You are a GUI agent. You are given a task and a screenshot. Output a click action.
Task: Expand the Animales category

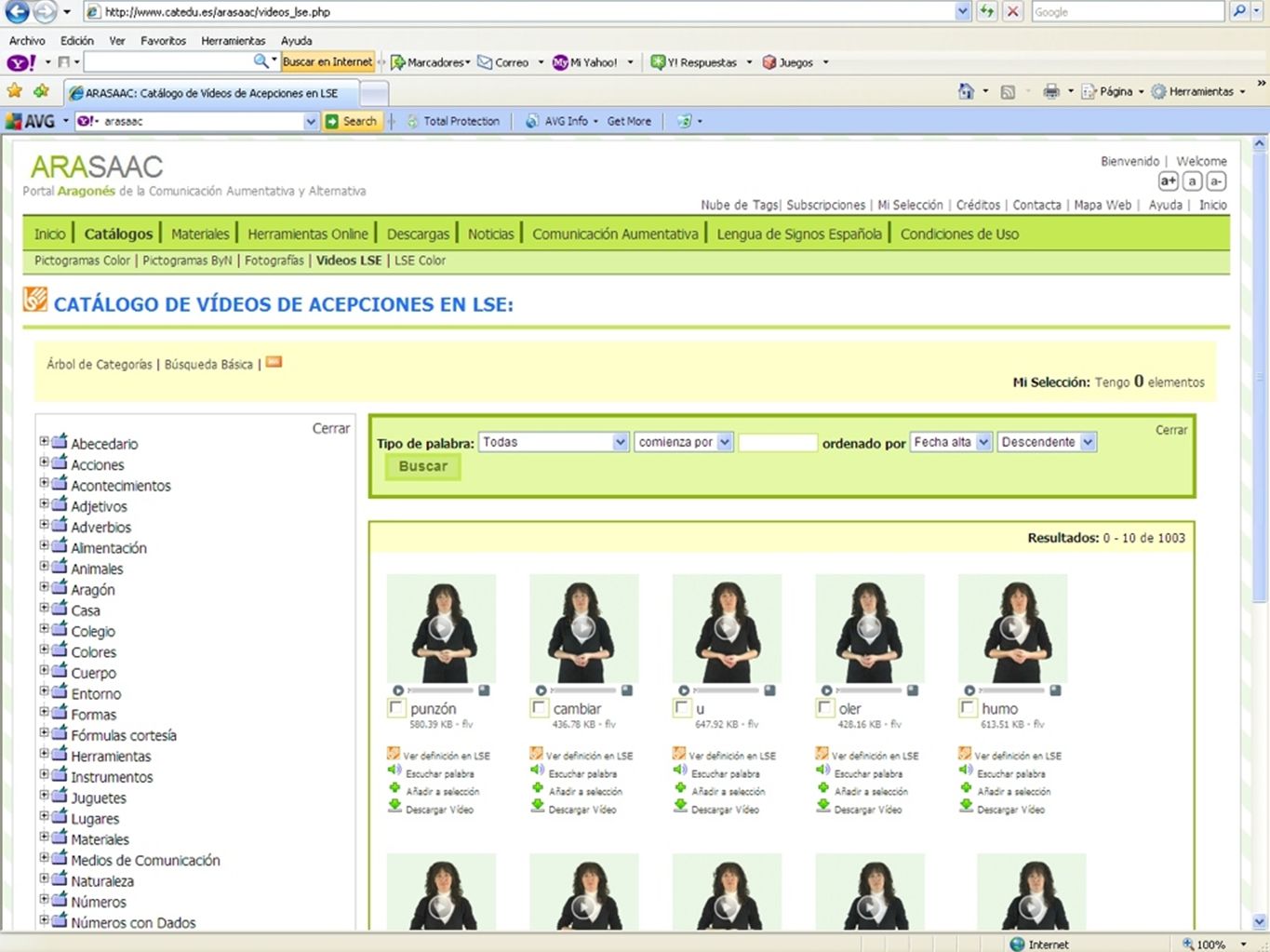[x=44, y=566]
